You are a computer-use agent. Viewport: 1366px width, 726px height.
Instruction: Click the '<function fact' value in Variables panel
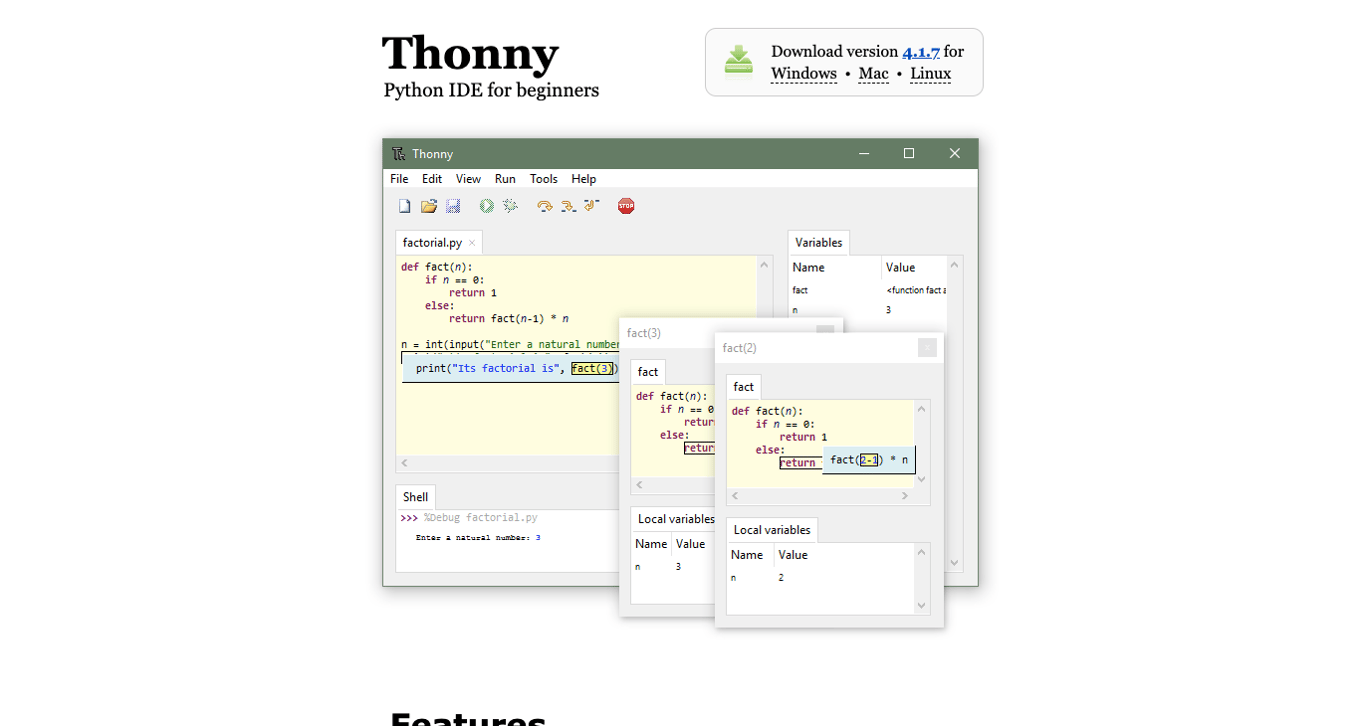coord(916,290)
